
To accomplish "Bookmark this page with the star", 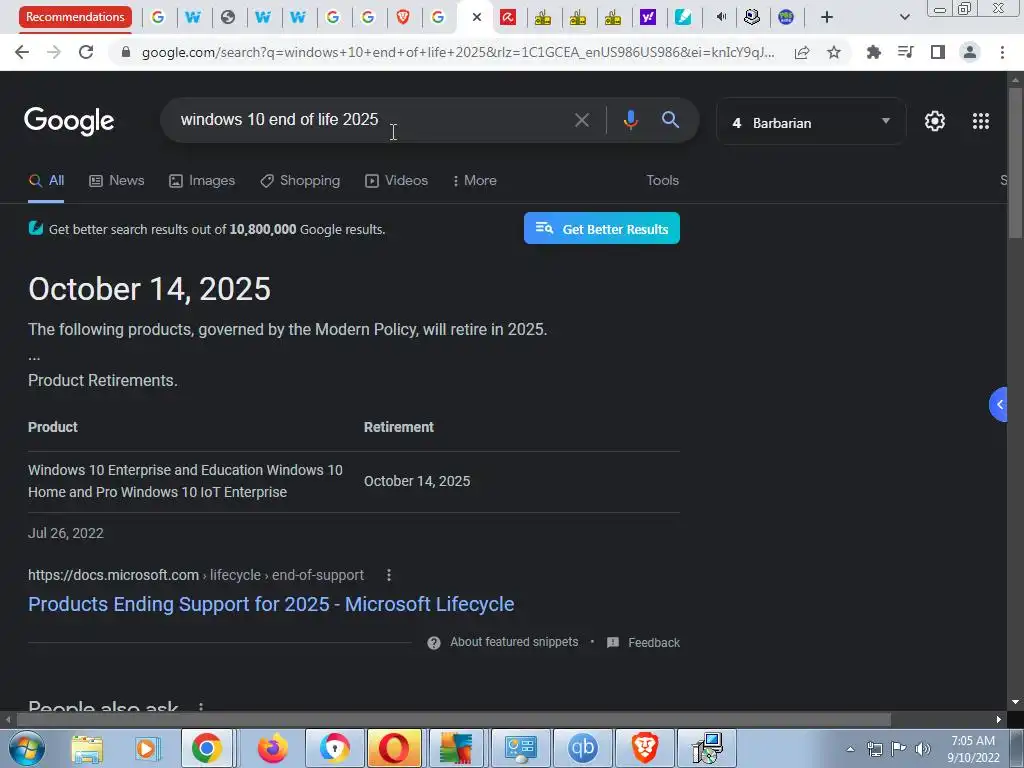I will [834, 52].
